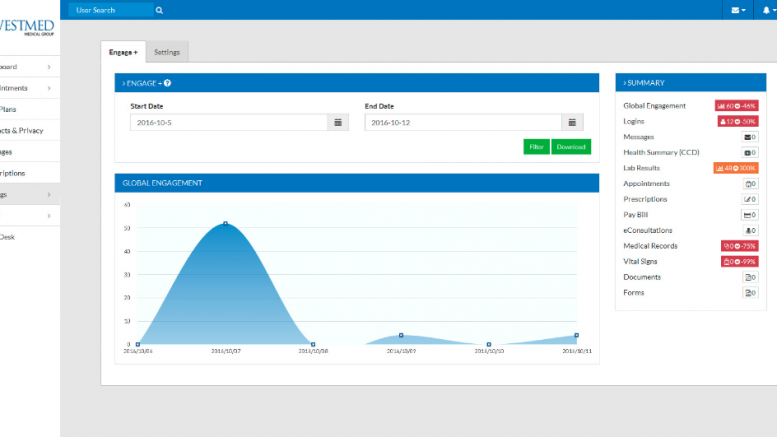Click the Pay Bill count badge

point(750,215)
